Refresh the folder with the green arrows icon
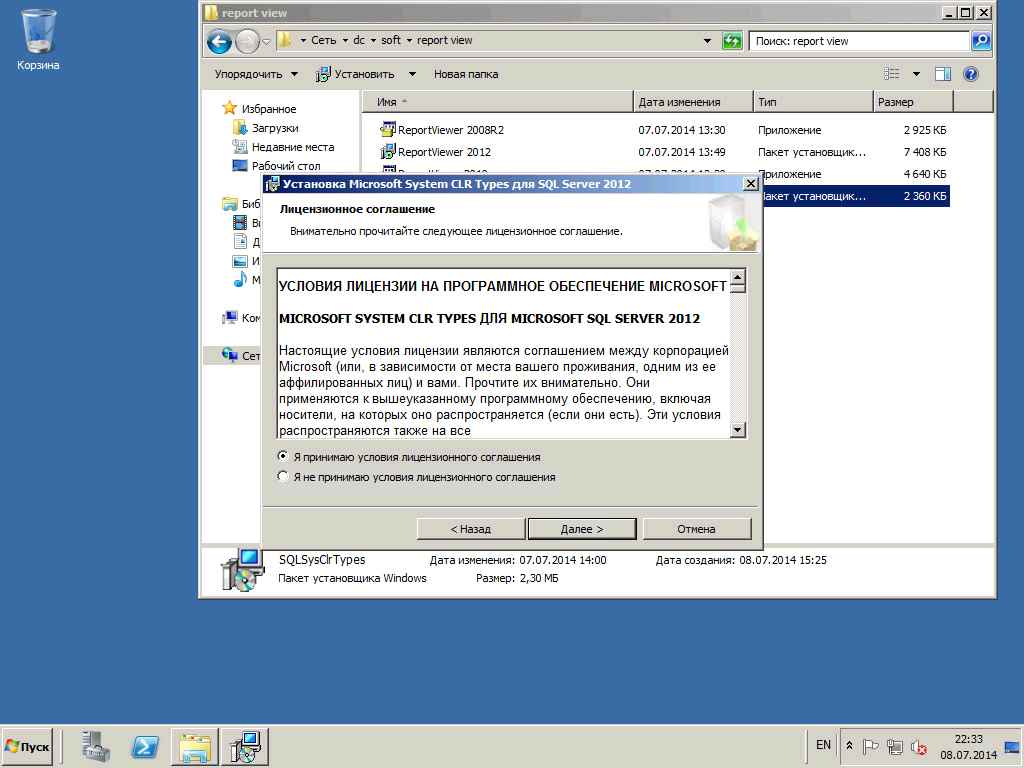 tap(732, 40)
